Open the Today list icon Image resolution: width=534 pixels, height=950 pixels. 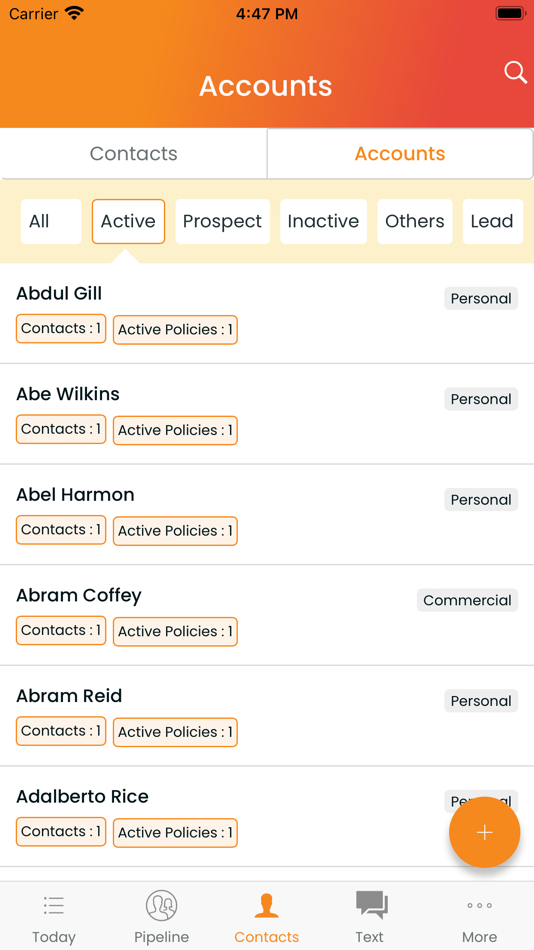[54, 906]
